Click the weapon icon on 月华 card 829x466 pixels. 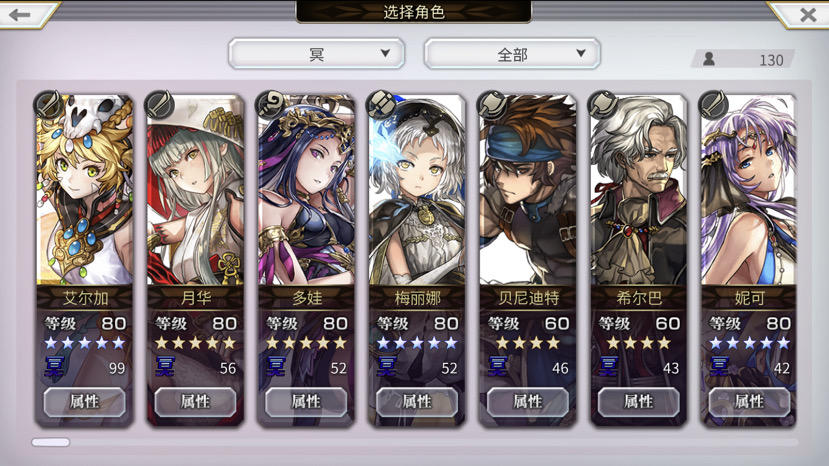(x=160, y=104)
